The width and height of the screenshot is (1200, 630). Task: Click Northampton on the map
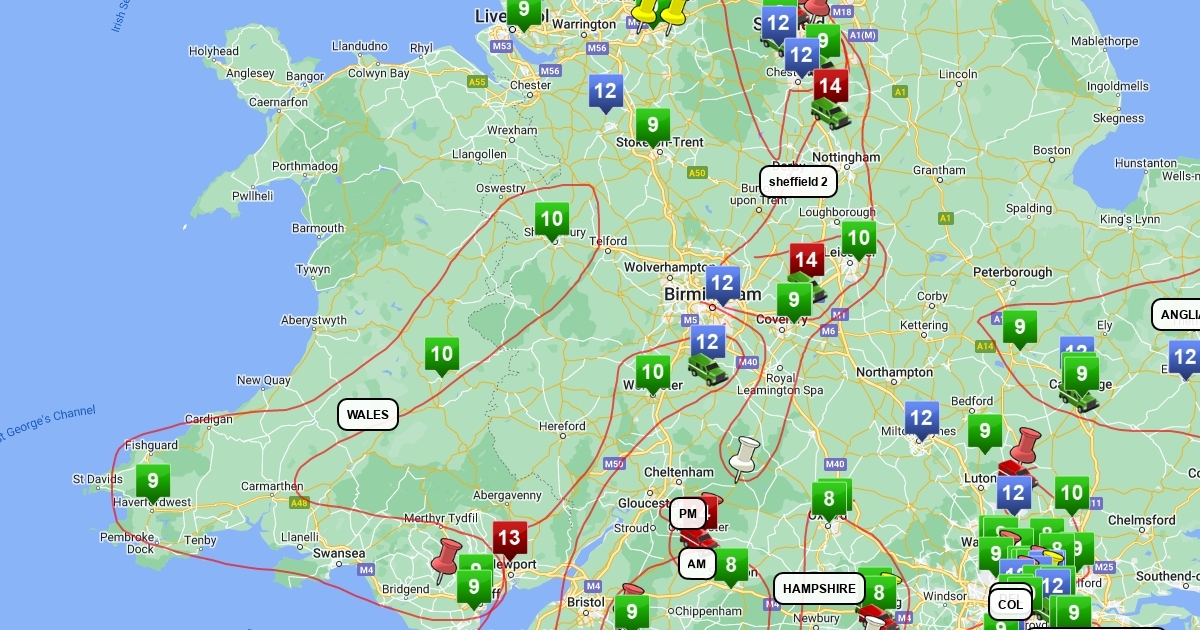(894, 372)
